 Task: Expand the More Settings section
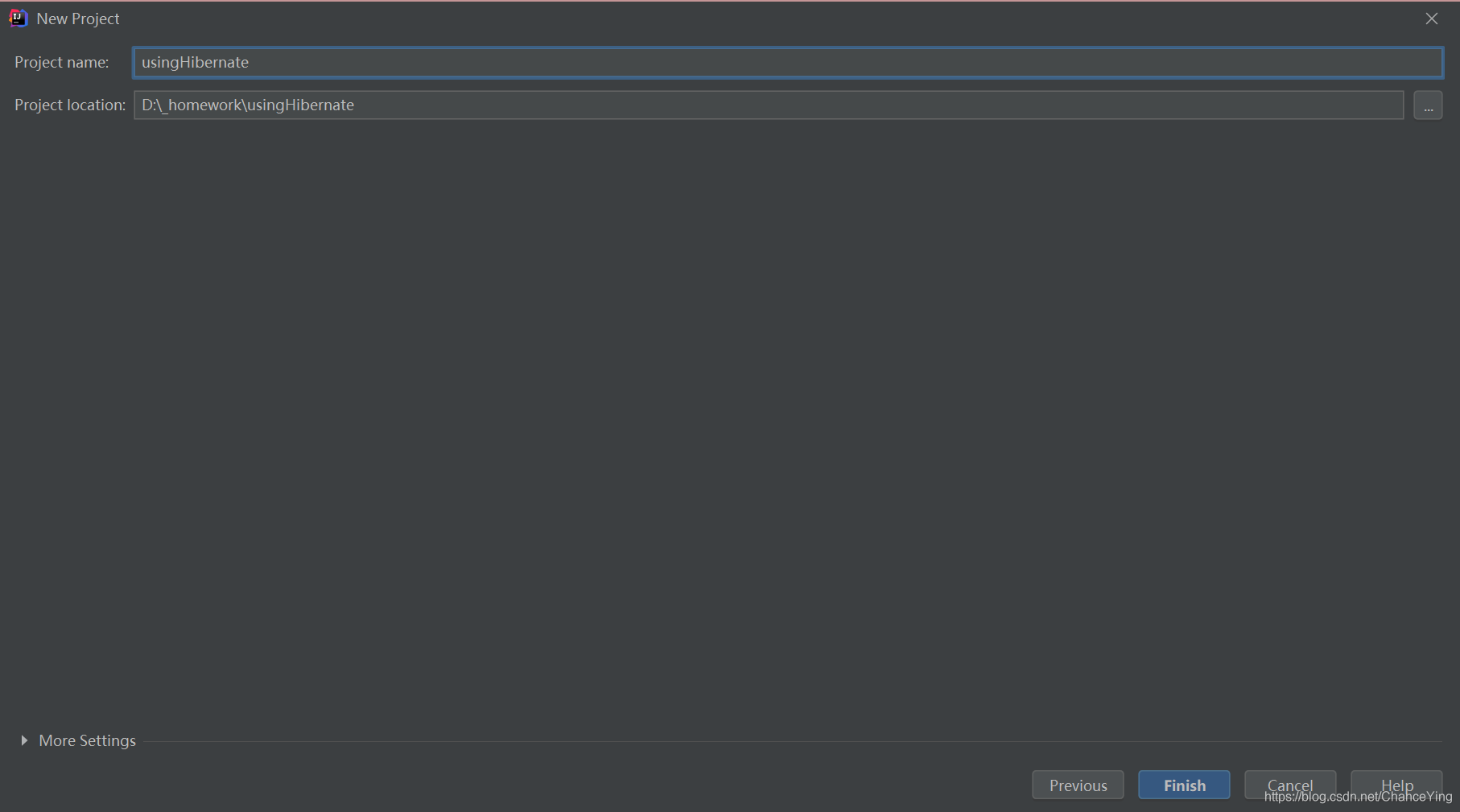[x=78, y=740]
